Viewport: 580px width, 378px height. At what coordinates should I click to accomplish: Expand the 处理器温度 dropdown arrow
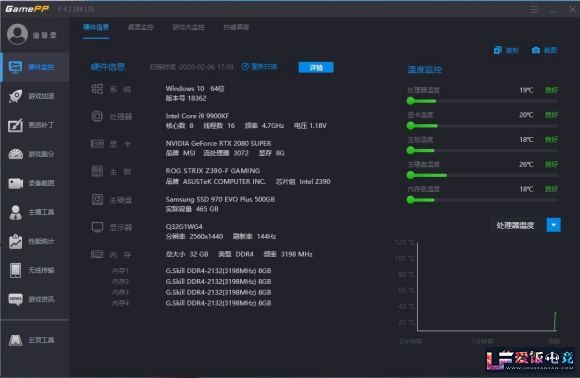click(553, 225)
